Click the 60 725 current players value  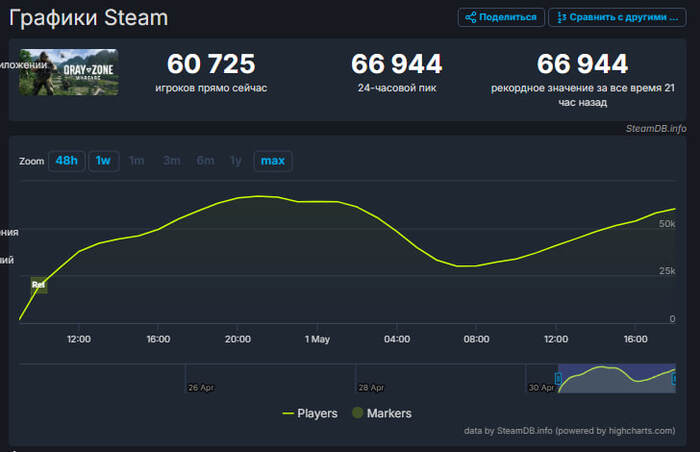click(211, 64)
